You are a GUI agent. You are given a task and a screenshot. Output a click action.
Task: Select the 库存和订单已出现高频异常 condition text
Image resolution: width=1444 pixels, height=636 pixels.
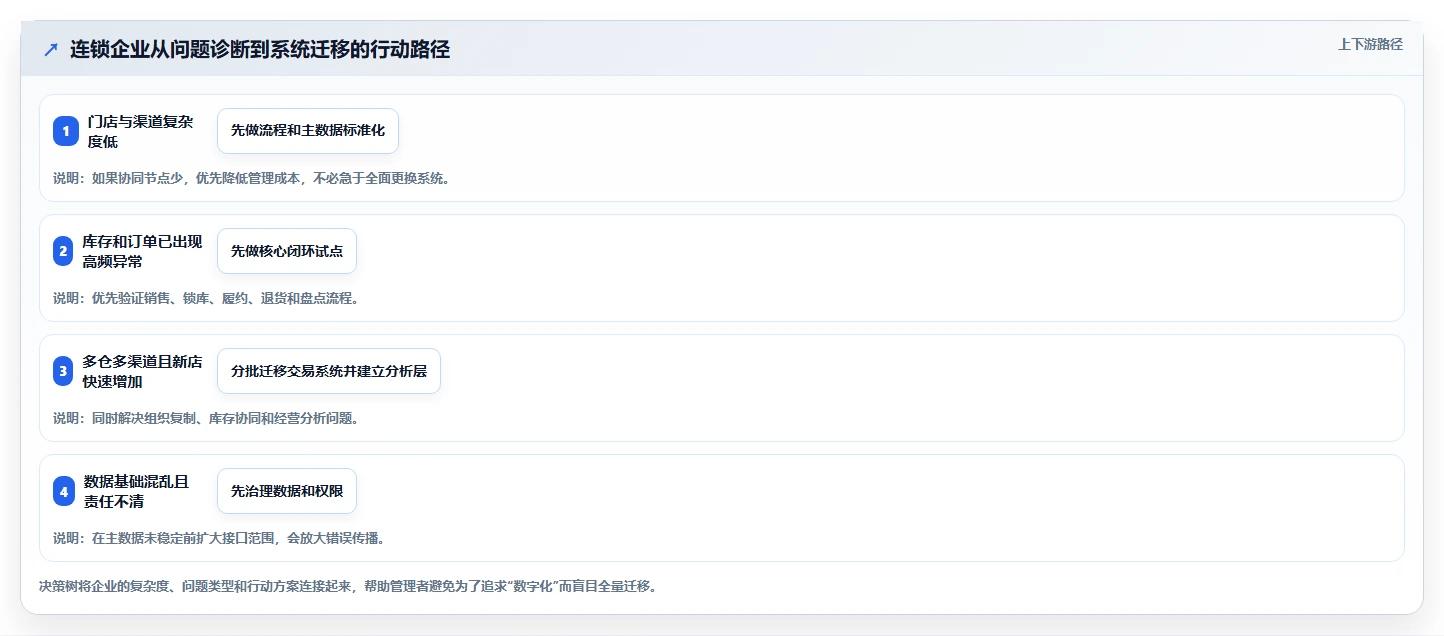pos(142,251)
